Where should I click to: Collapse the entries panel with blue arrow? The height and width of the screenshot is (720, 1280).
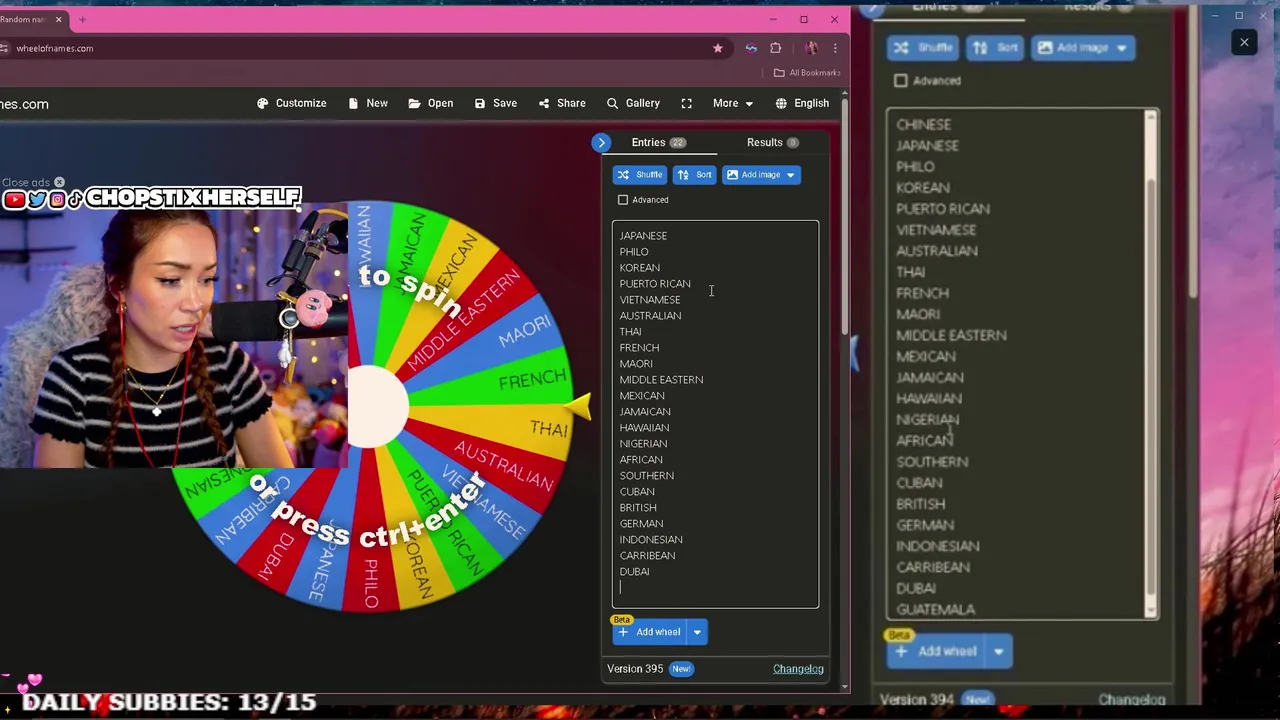[601, 143]
